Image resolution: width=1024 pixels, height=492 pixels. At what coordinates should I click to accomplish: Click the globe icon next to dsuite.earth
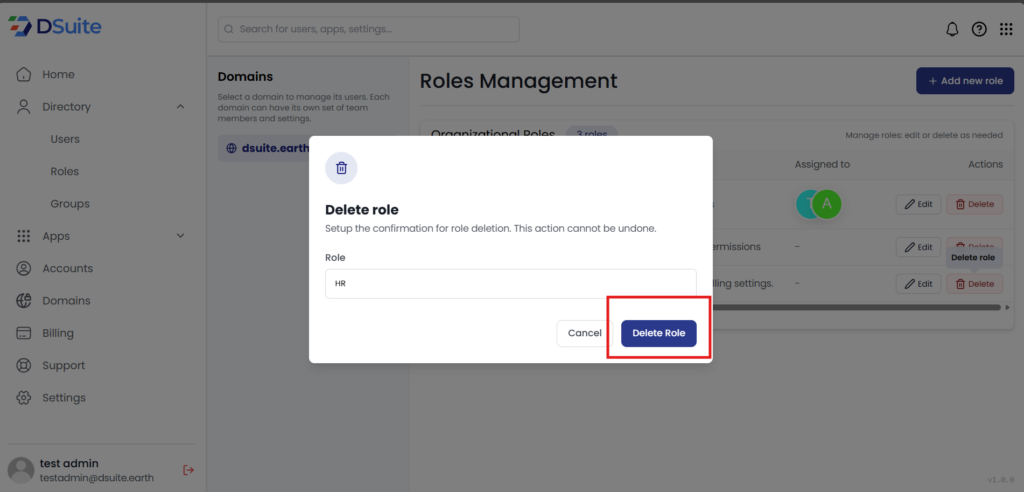232,148
